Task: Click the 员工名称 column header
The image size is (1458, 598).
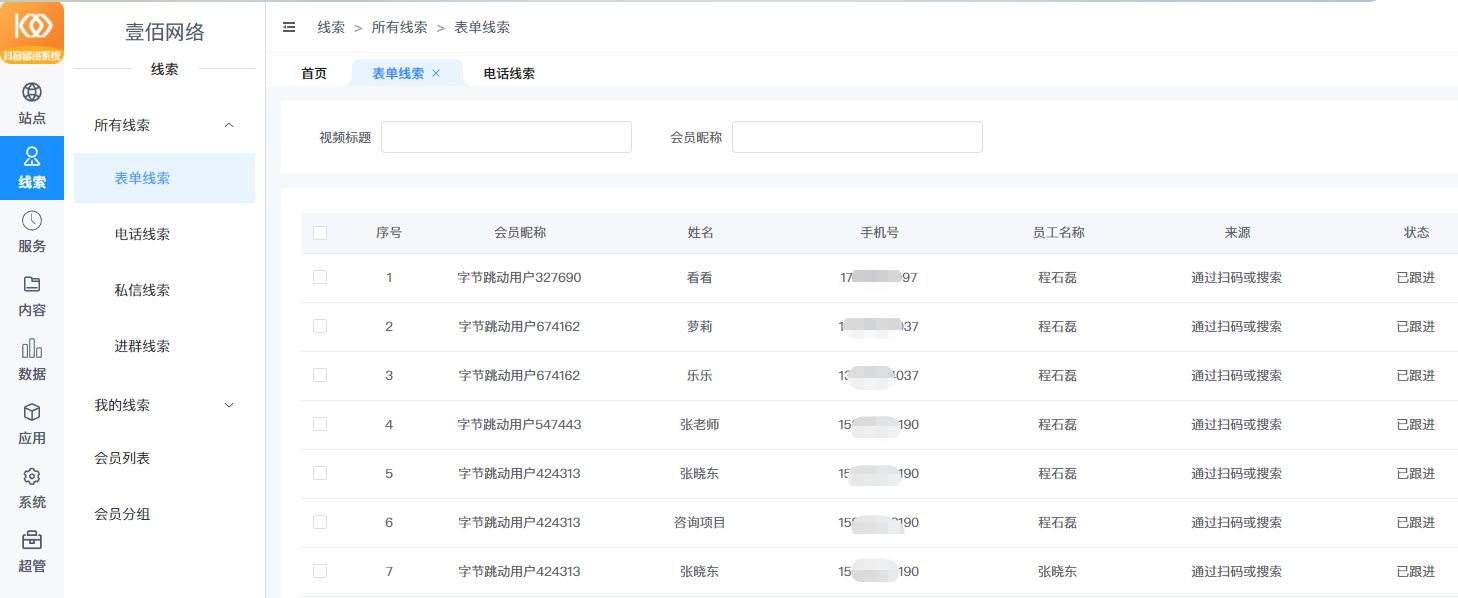Action: click(1058, 233)
